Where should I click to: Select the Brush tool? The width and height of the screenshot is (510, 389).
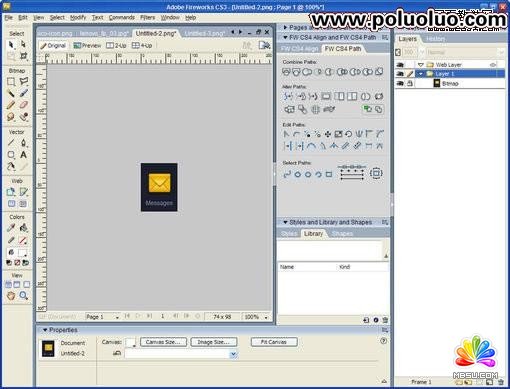(23, 93)
